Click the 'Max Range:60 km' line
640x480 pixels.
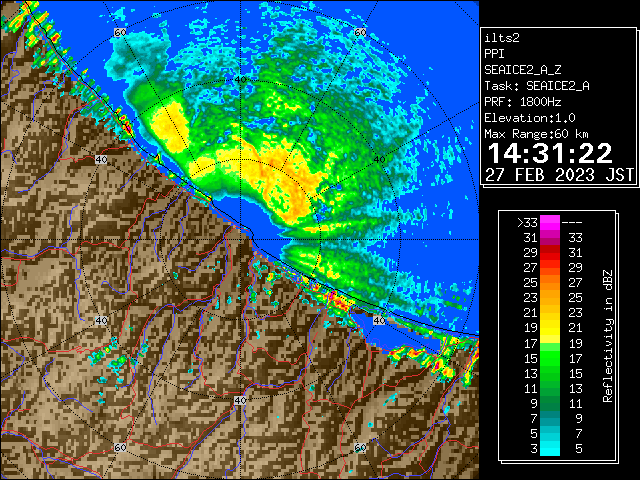536,134
